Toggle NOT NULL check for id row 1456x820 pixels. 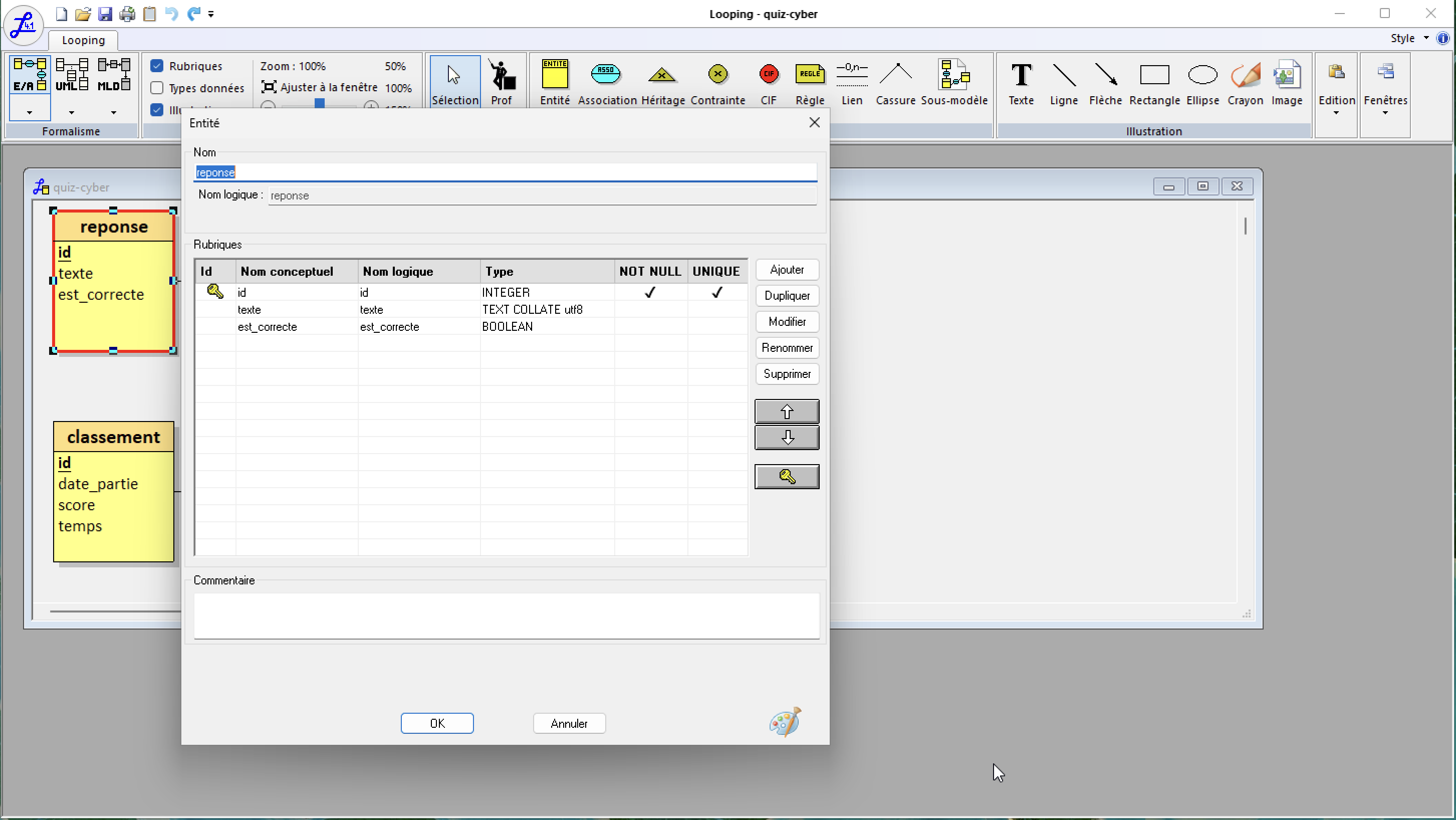pos(650,292)
